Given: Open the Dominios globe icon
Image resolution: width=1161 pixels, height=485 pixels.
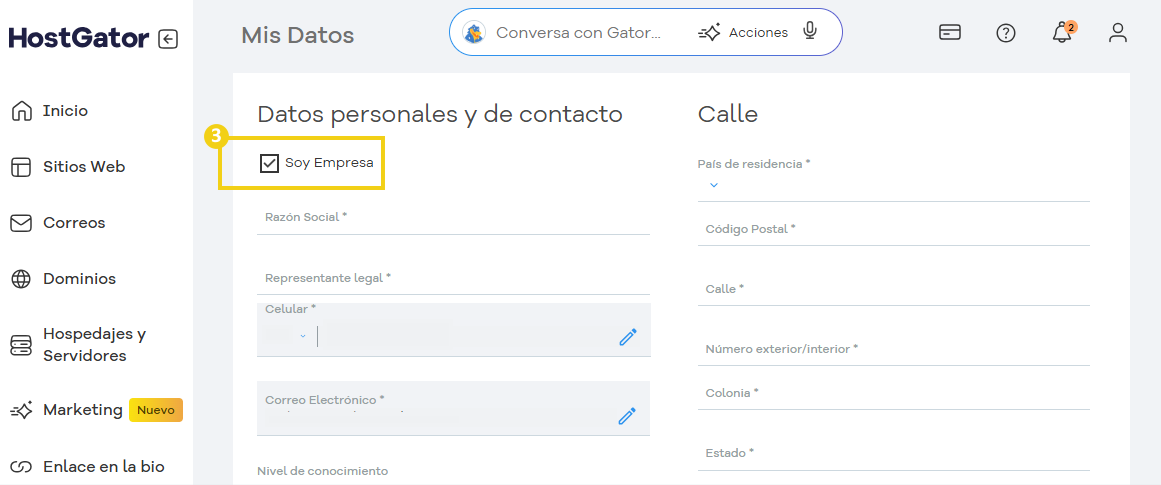Looking at the screenshot, I should point(21,279).
